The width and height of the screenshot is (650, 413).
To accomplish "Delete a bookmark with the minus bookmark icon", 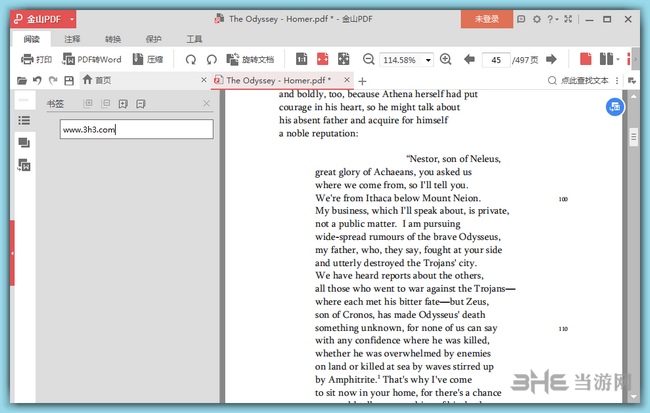I will pyautogui.click(x=141, y=104).
